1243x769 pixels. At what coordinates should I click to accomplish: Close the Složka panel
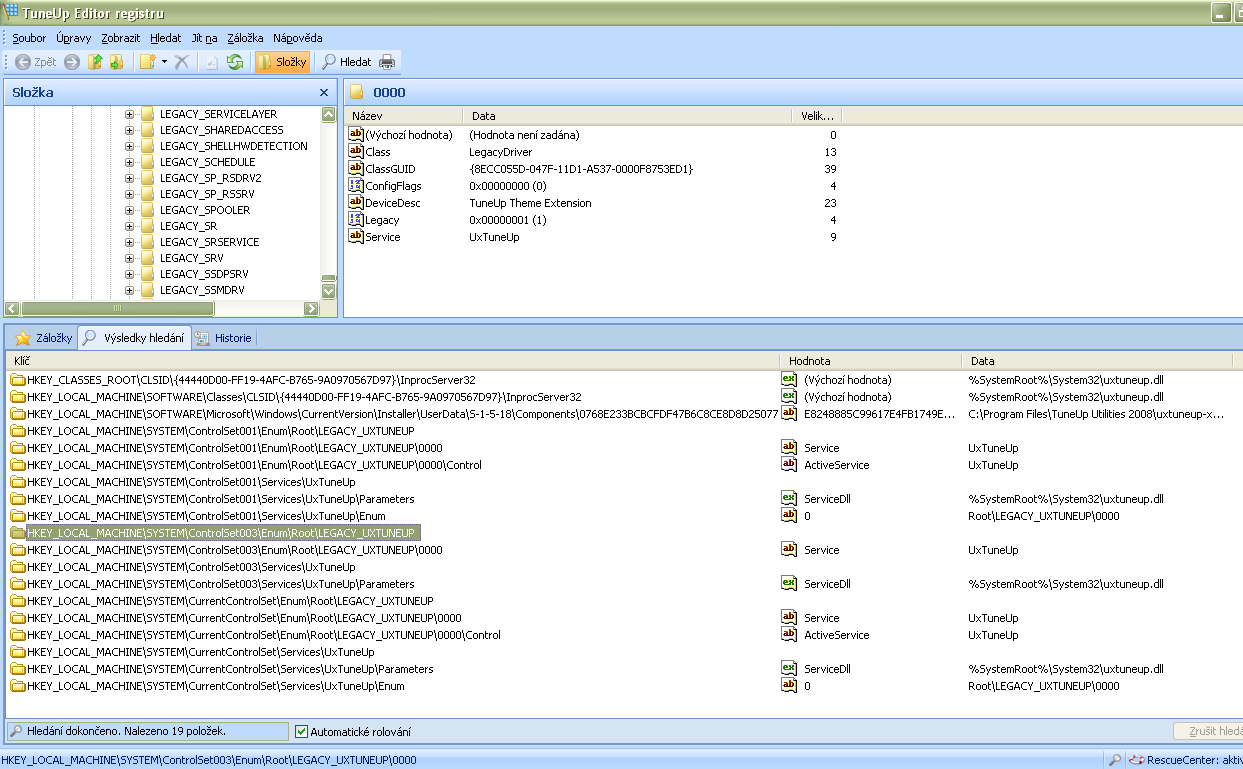tap(324, 93)
